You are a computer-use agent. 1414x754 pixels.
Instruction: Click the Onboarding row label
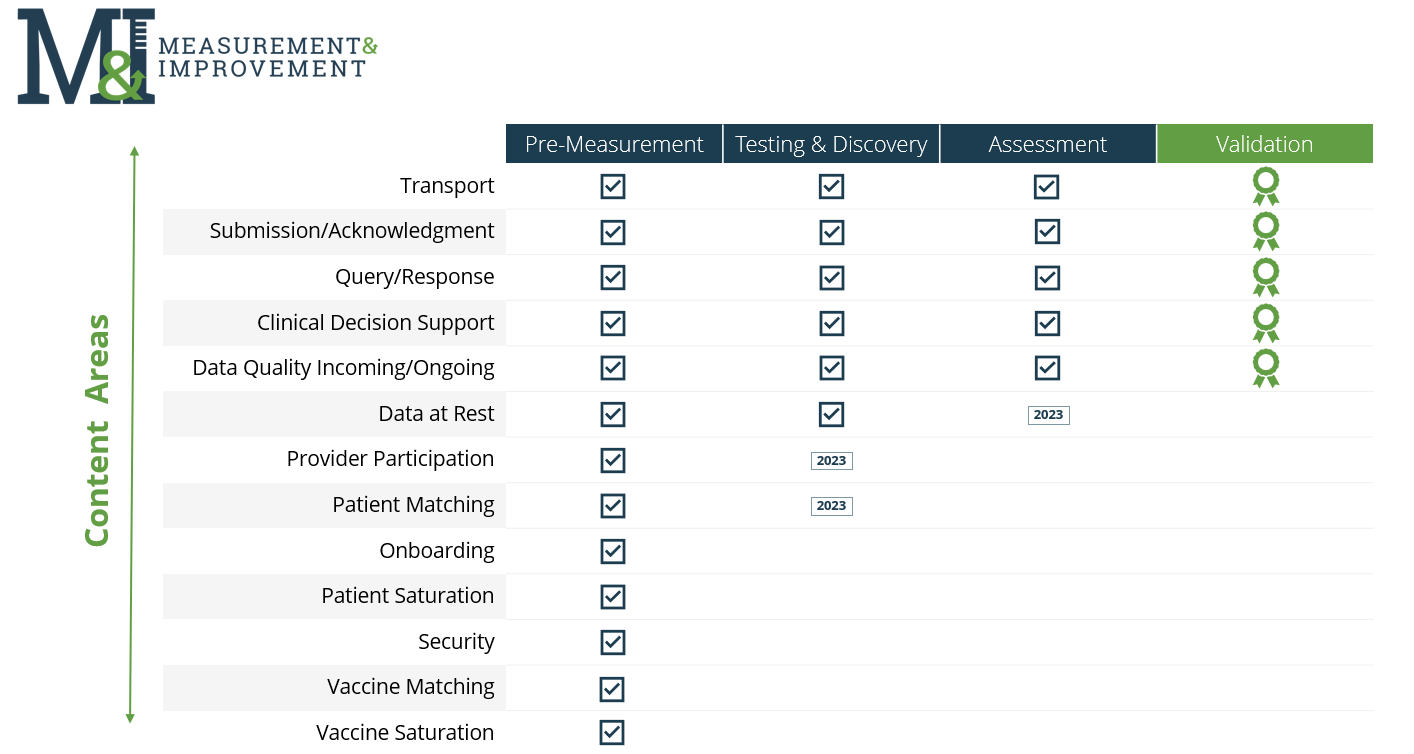[x=437, y=551]
